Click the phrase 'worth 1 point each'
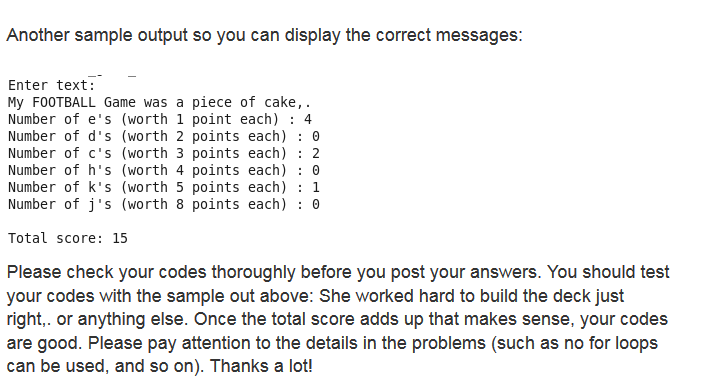Image resolution: width=721 pixels, height=392 pixels. coord(200,119)
